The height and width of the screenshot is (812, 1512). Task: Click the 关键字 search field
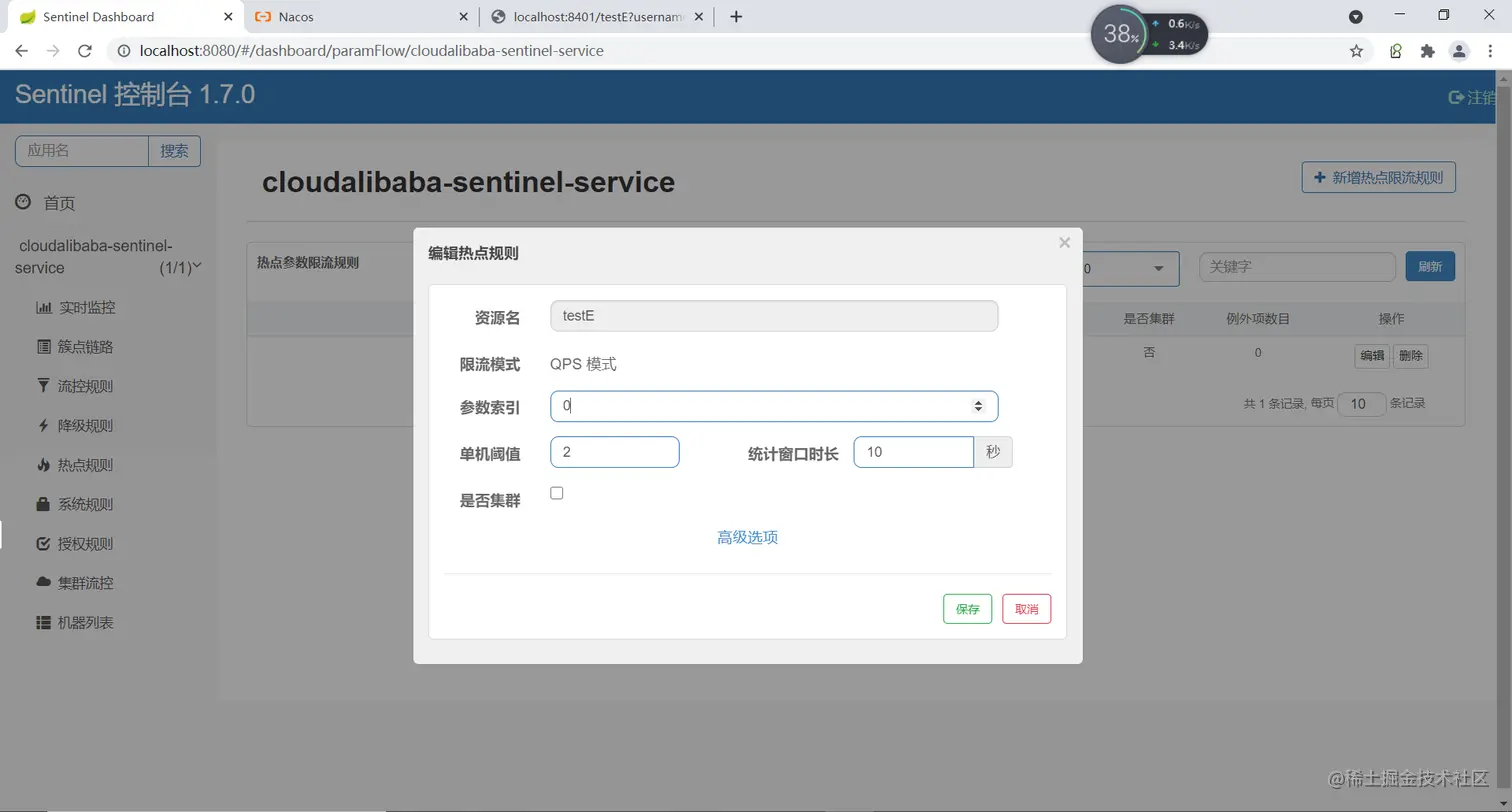[x=1297, y=267]
